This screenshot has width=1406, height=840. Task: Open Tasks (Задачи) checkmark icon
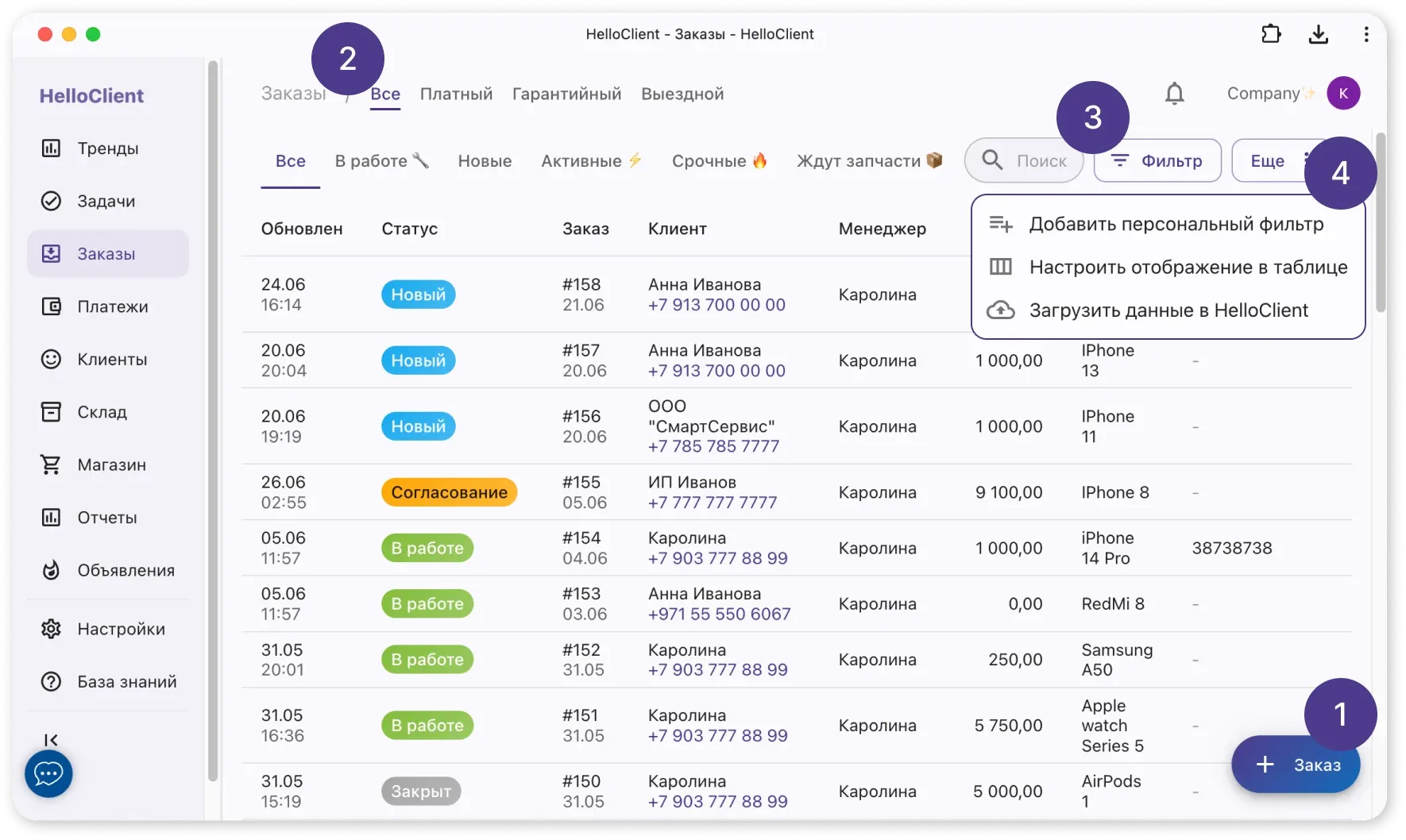click(x=51, y=201)
